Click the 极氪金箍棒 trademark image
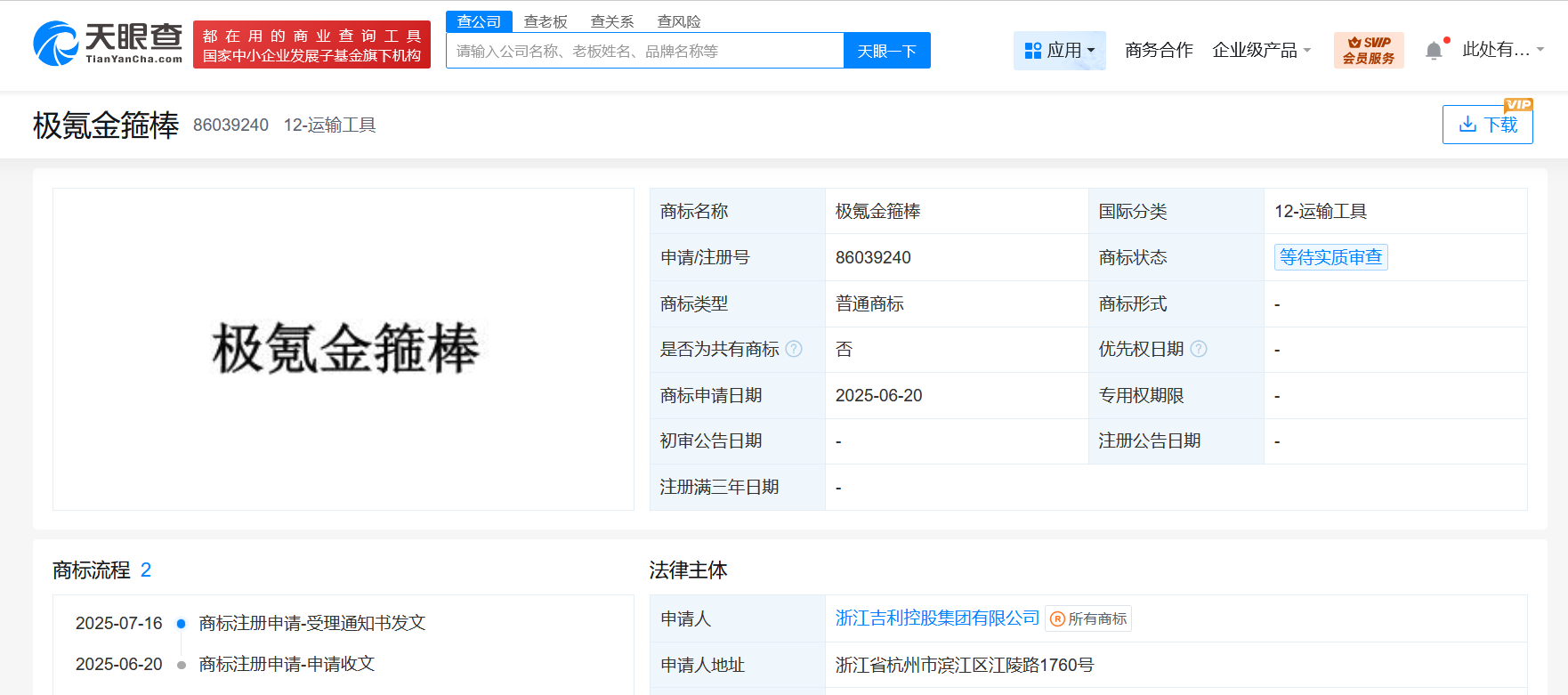Image resolution: width=1568 pixels, height=695 pixels. (x=344, y=349)
